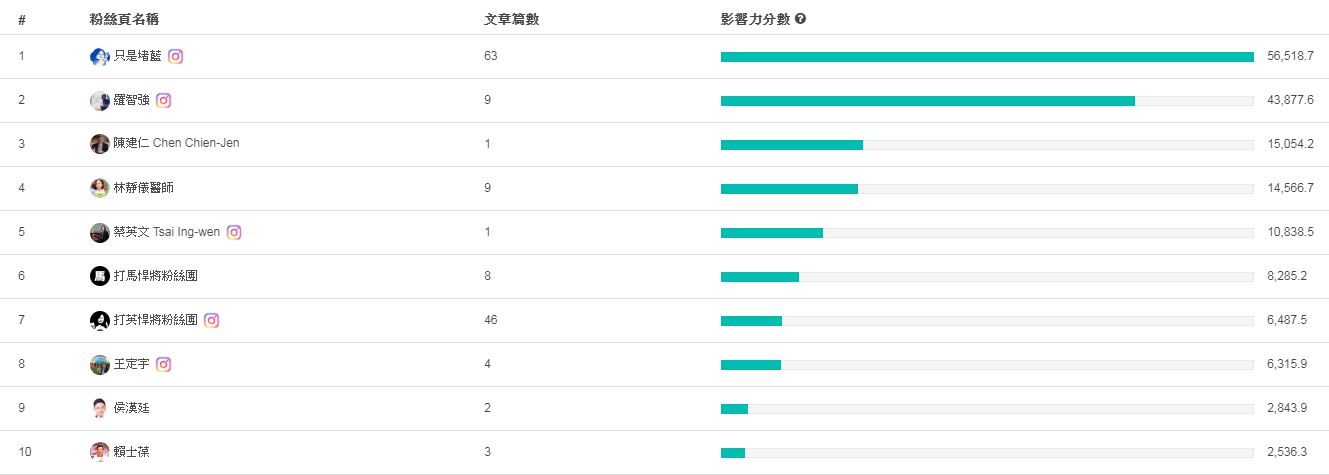Open the 林靜儀醫師 page link

tap(143, 188)
